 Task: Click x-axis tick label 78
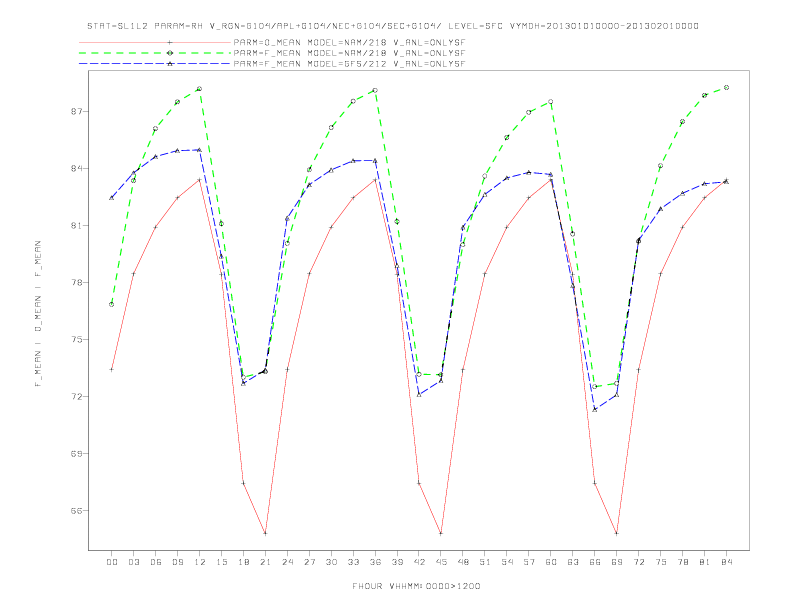(683, 562)
